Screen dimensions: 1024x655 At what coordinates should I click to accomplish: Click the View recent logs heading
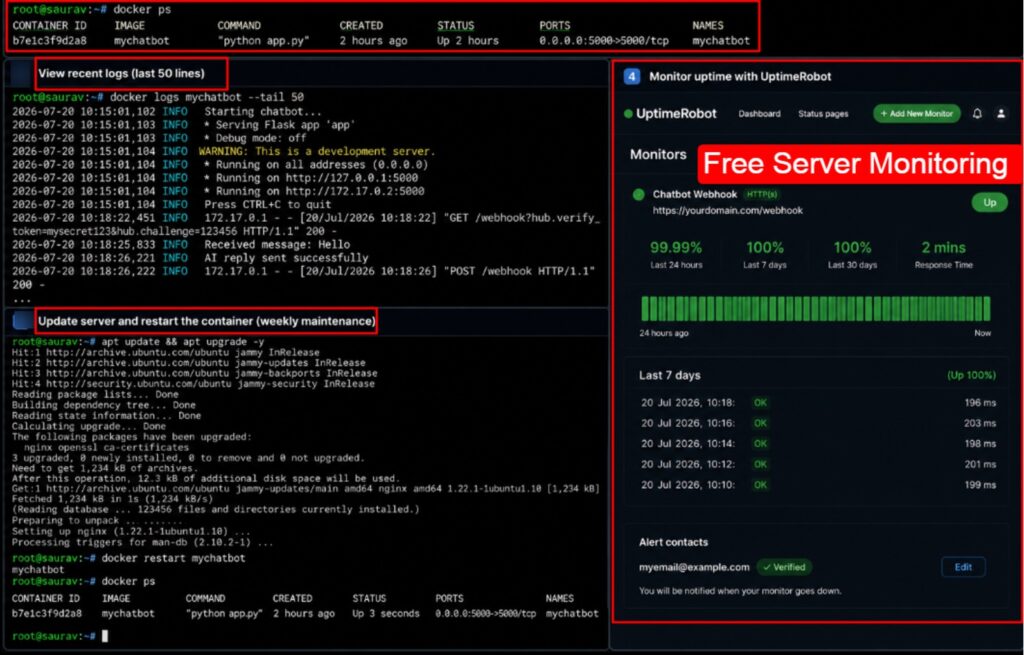click(121, 74)
